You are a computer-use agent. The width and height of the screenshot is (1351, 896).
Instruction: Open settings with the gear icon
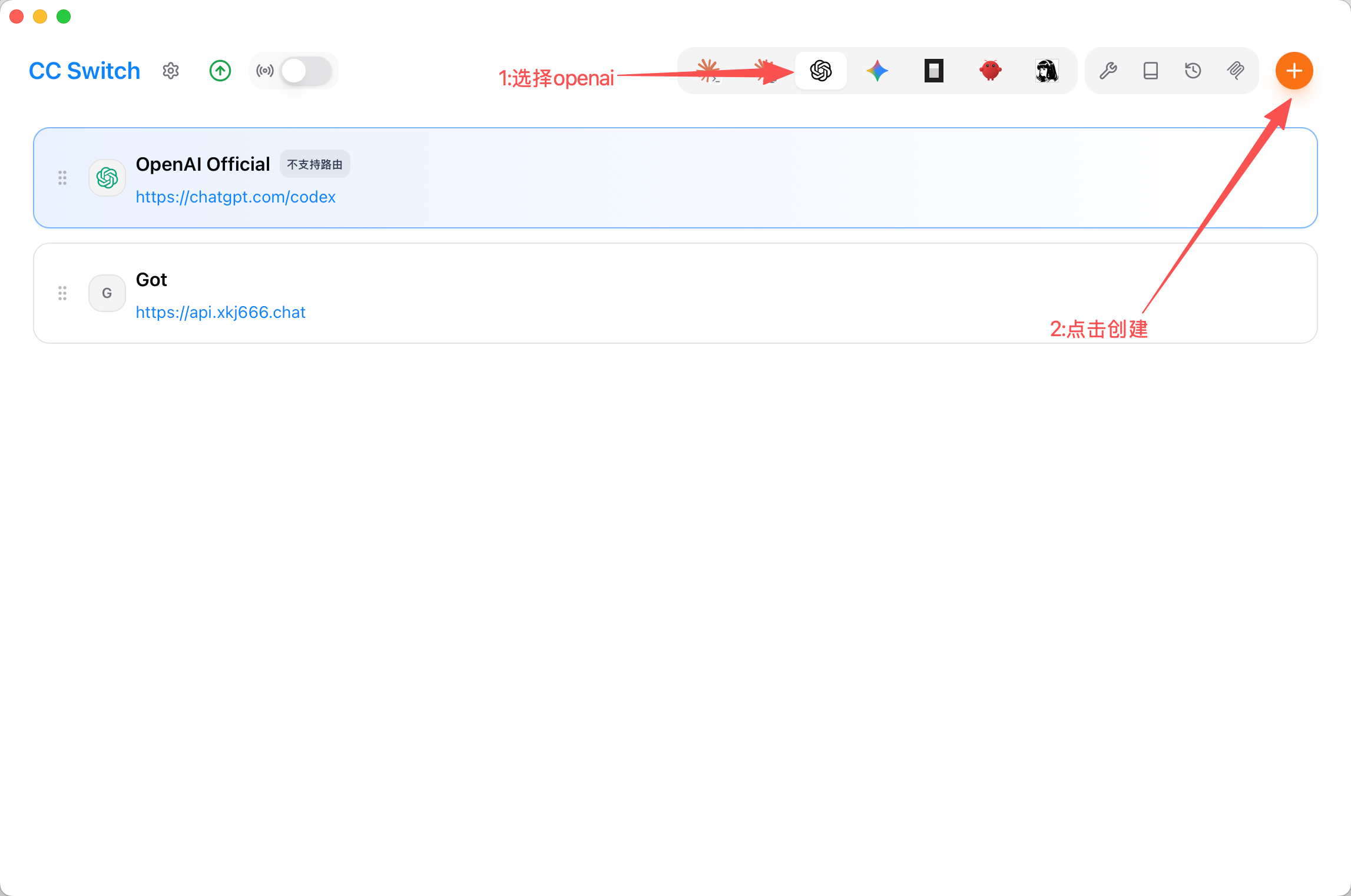tap(171, 71)
